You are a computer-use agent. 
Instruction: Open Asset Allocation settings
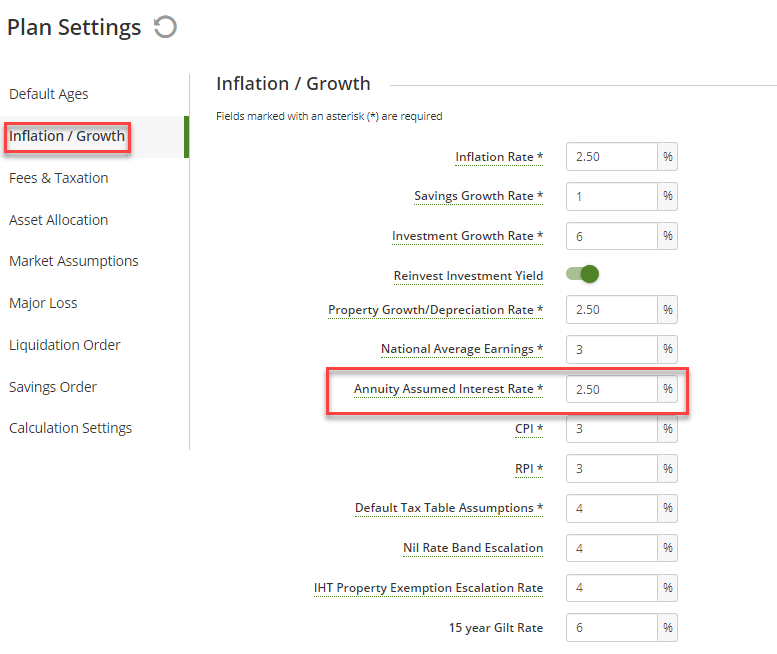(59, 220)
